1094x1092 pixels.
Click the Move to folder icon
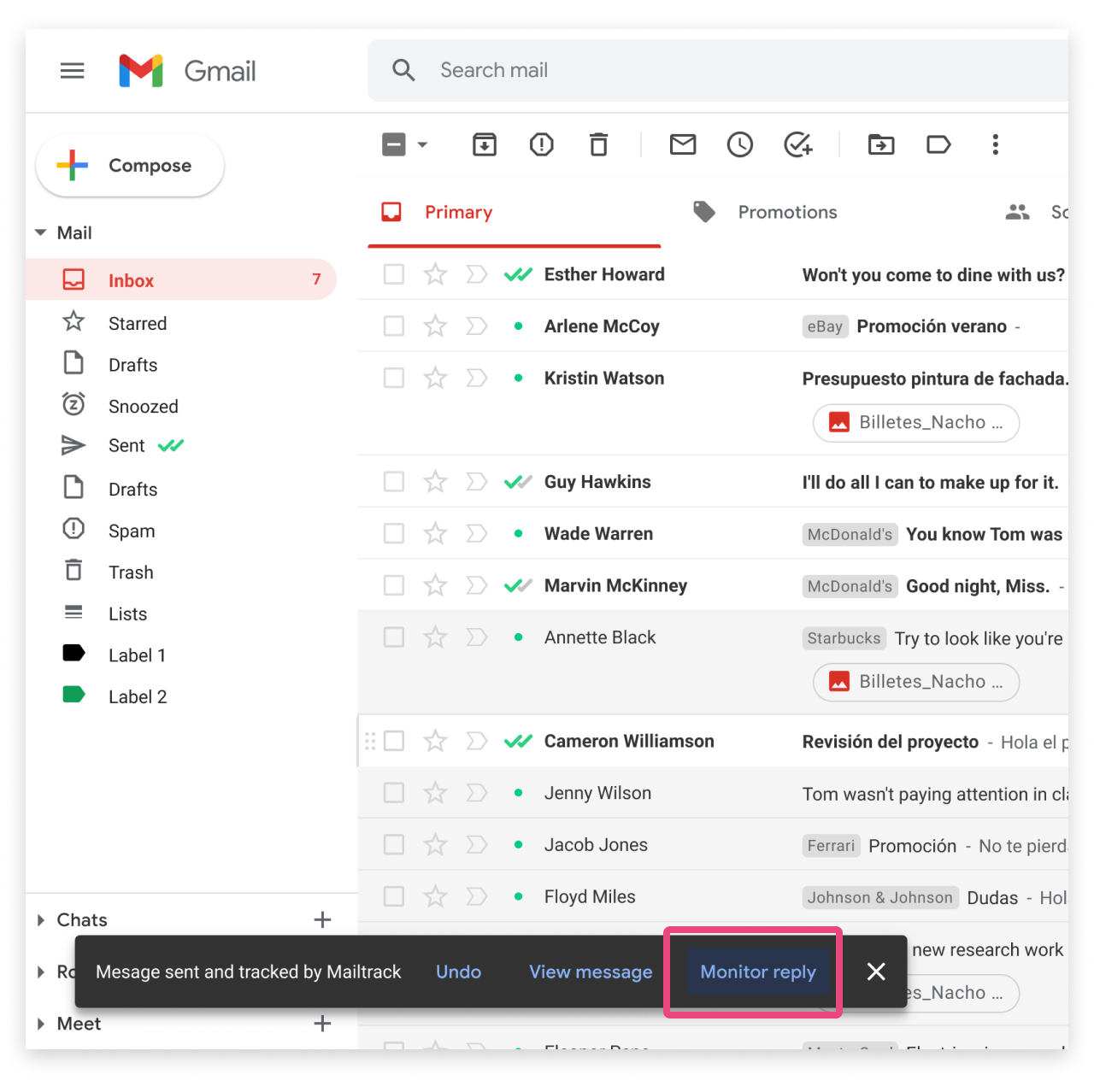pyautogui.click(x=880, y=144)
